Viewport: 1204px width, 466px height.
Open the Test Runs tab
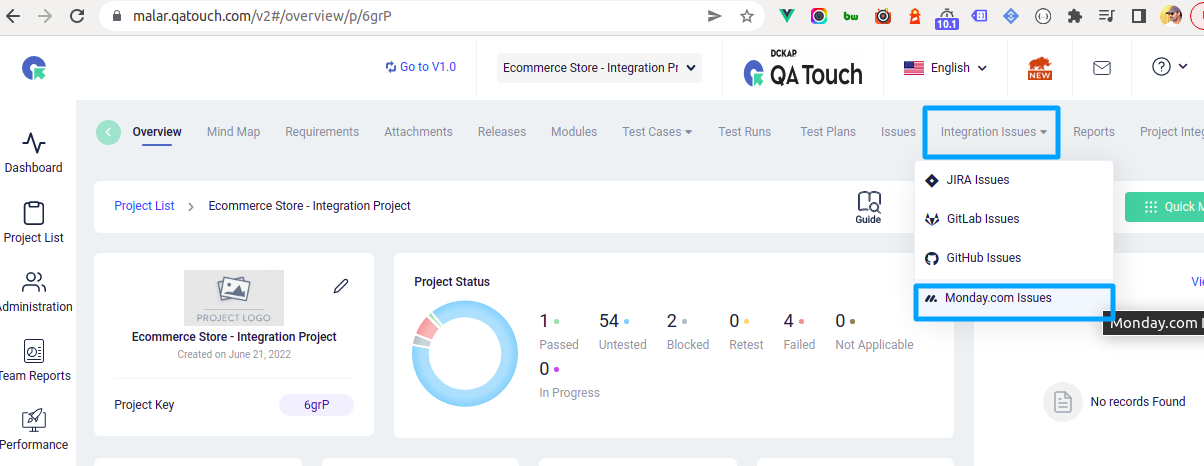[744, 132]
